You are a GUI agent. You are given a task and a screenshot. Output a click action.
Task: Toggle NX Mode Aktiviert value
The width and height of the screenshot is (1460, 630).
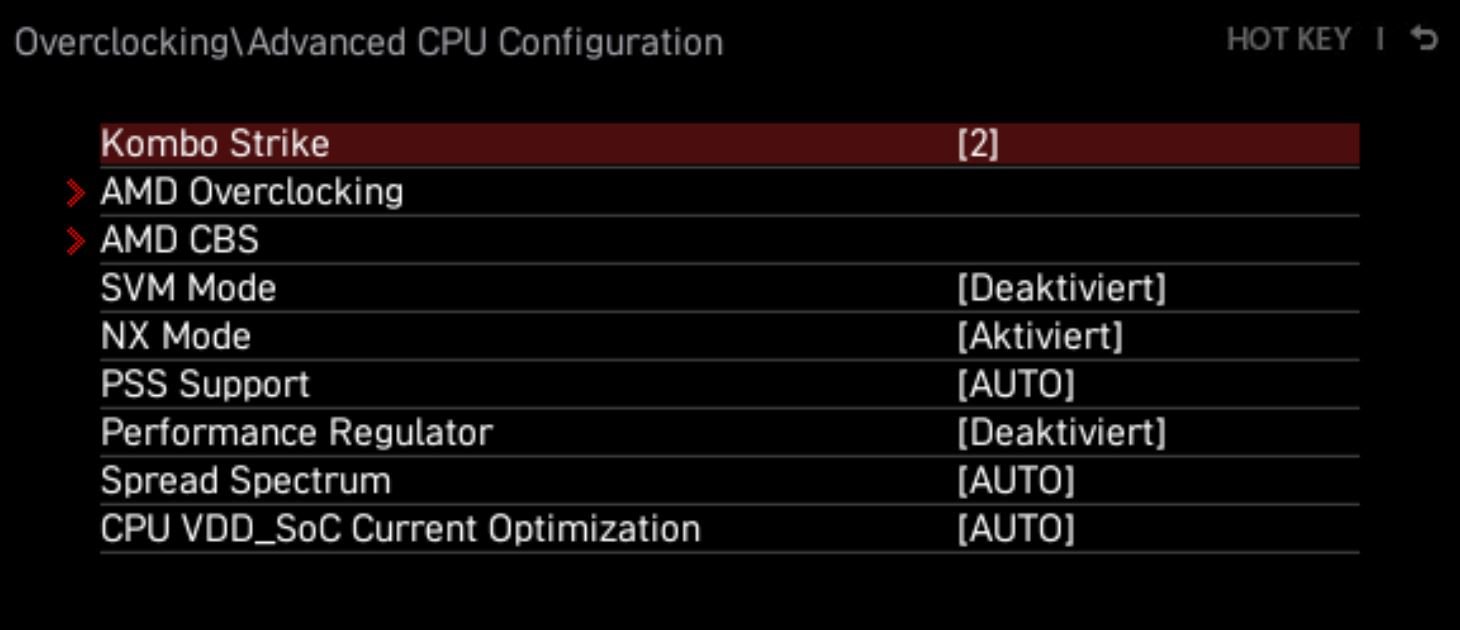tap(1040, 337)
